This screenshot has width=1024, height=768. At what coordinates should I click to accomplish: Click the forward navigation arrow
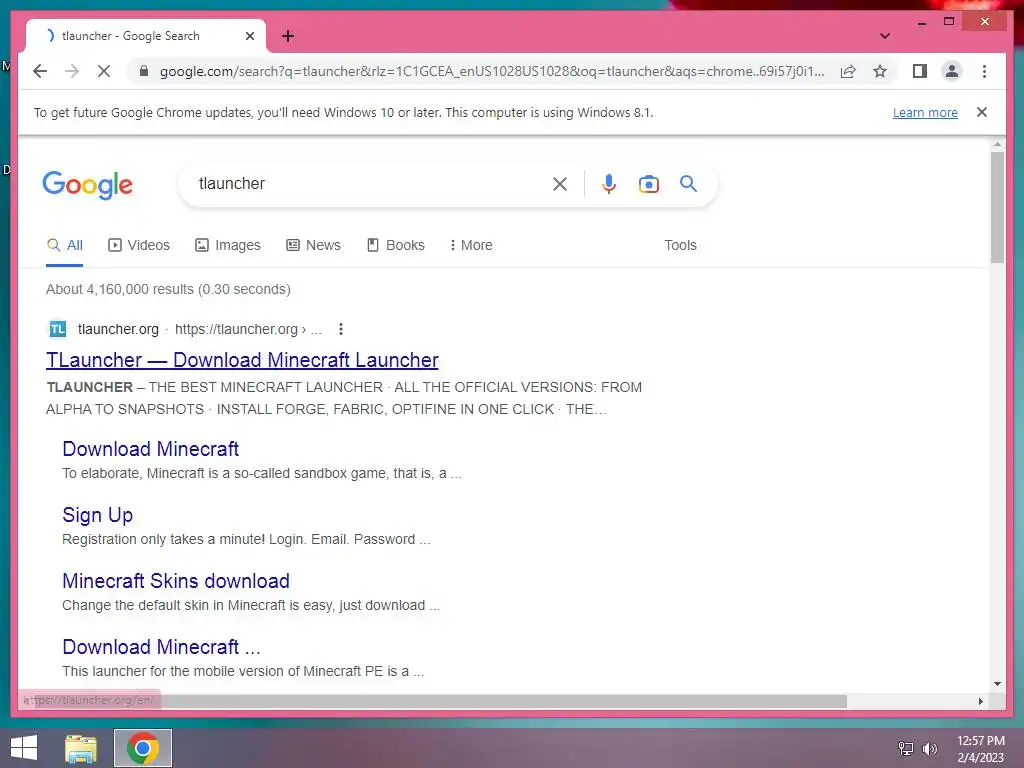point(72,71)
